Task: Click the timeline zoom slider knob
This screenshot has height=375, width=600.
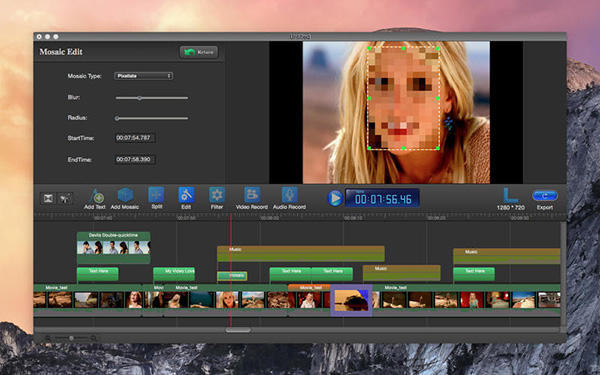Action: pyautogui.click(x=72, y=338)
